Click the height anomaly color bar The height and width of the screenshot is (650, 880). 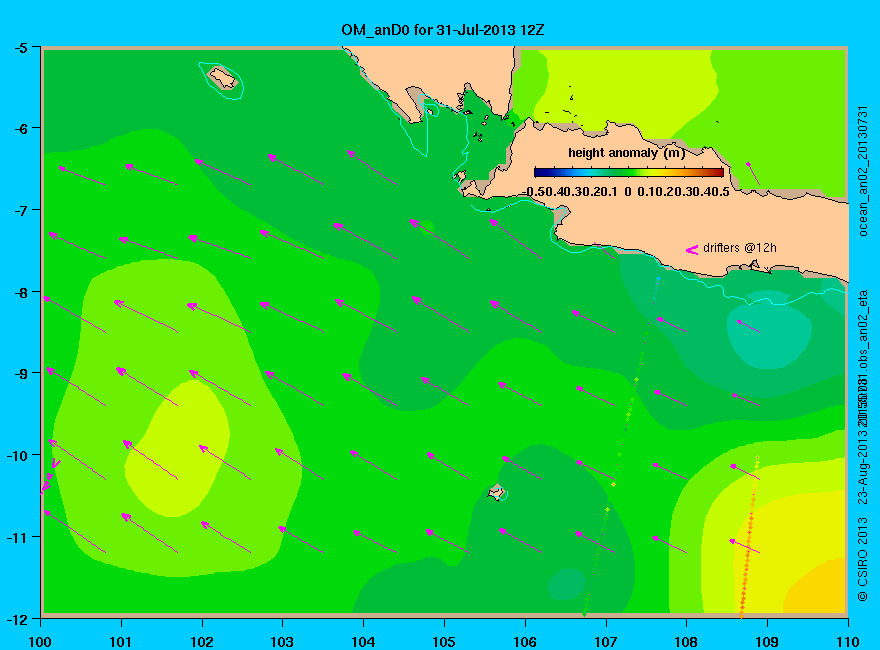pyautogui.click(x=629, y=172)
